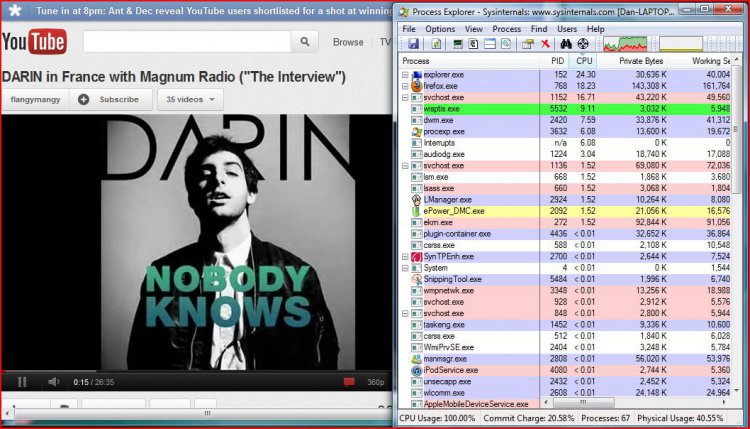Collapse the svchost.exe tree node with PID 1152
The image size is (750, 429).
(x=405, y=97)
